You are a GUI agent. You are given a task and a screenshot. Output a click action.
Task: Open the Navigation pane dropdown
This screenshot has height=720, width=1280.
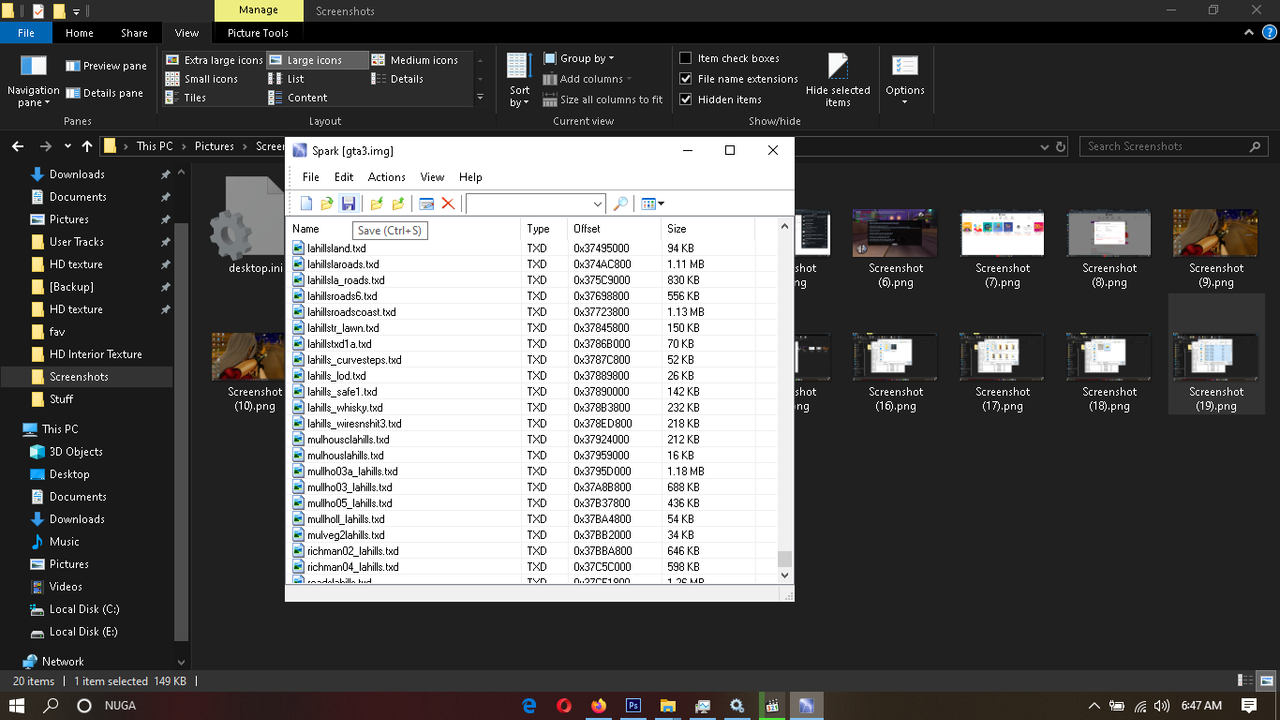33,80
